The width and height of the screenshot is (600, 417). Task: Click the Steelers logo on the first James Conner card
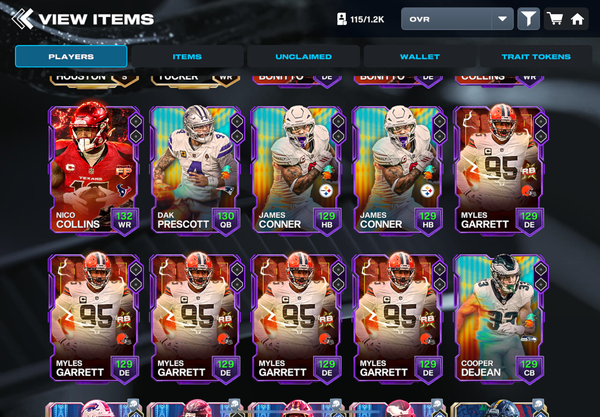[326, 191]
